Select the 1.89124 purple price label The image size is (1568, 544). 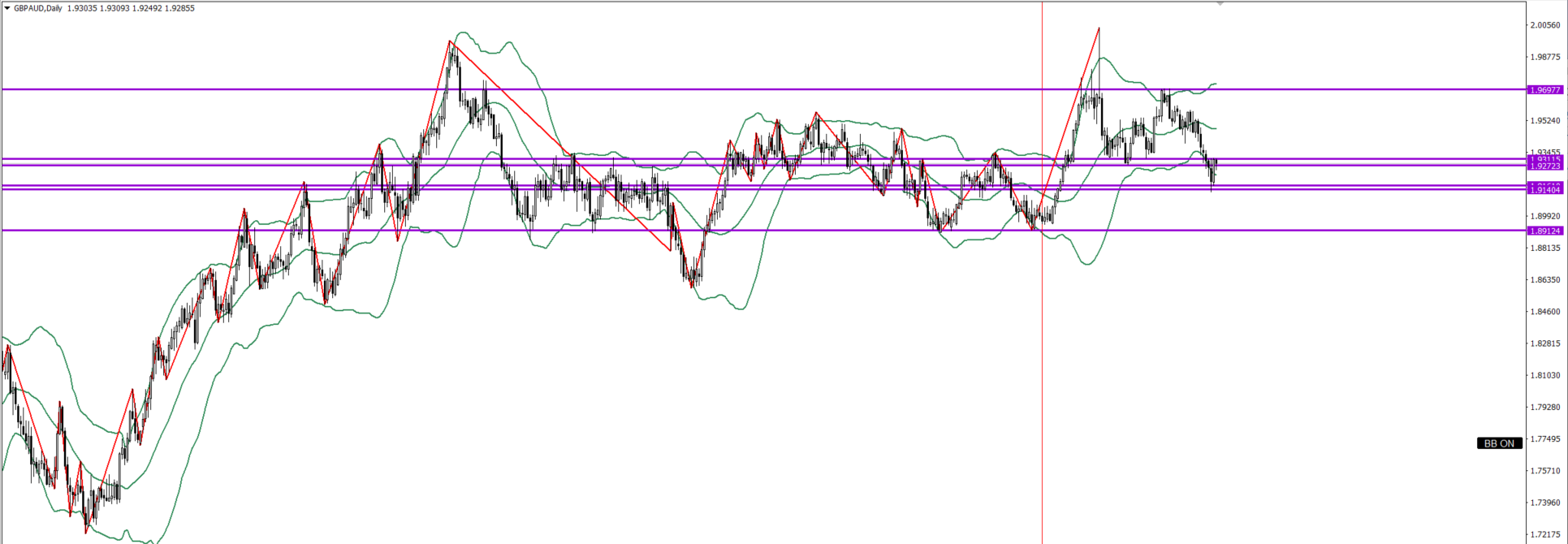[x=1544, y=231]
